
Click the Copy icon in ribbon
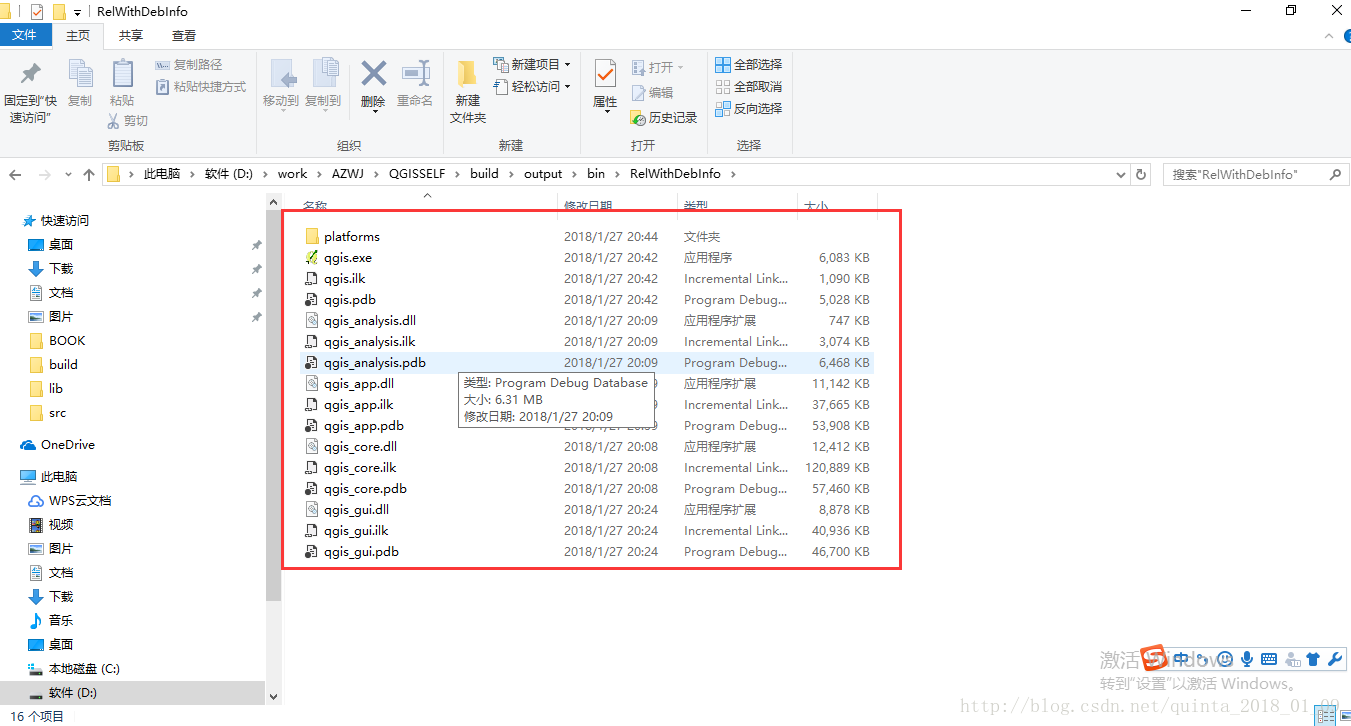click(x=80, y=74)
